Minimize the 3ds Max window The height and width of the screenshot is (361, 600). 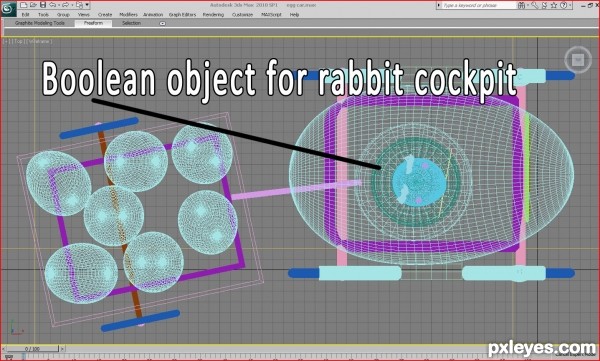(x=583, y=6)
